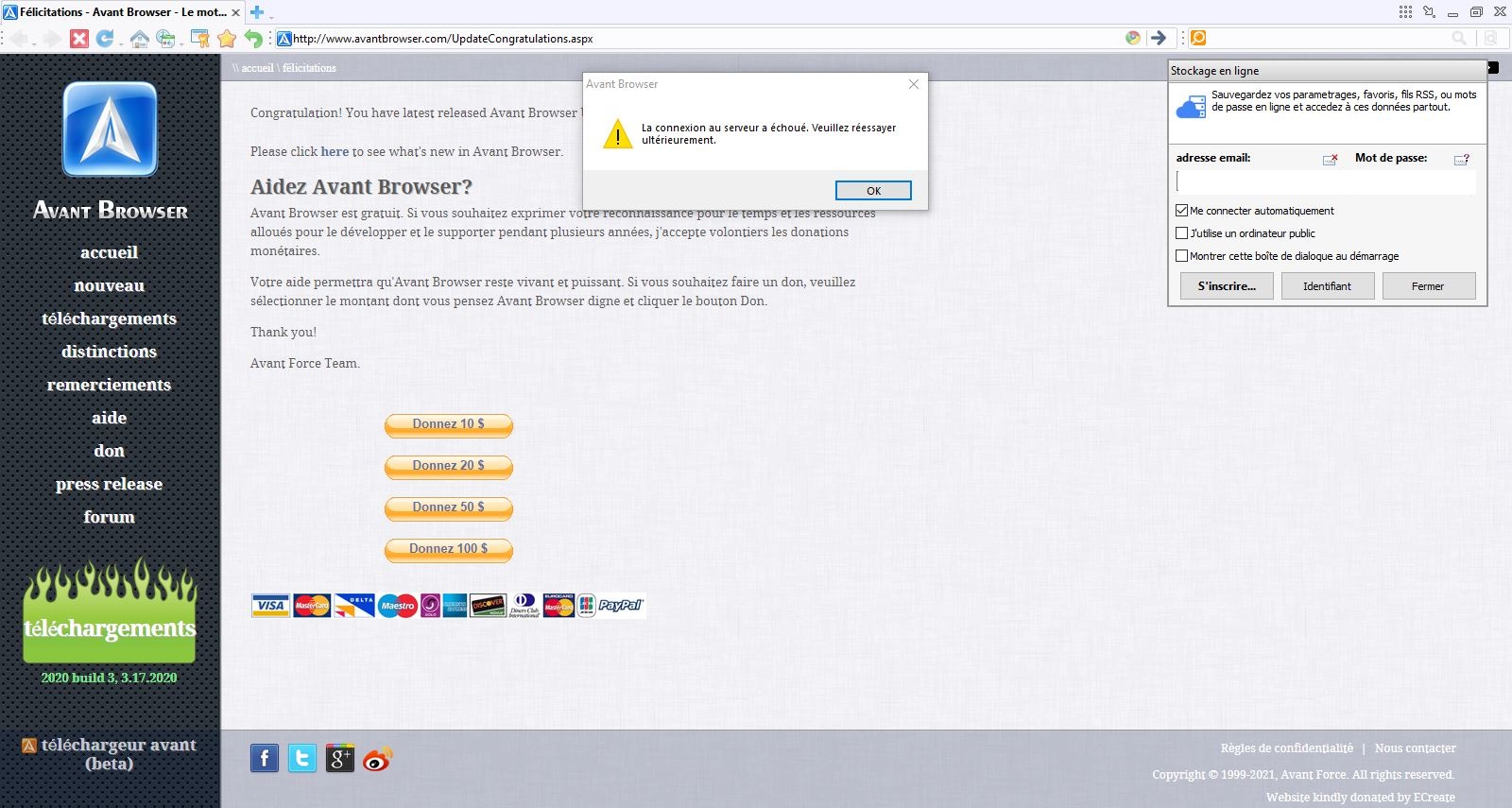Close the Avant Browser error dialog with X

[913, 84]
